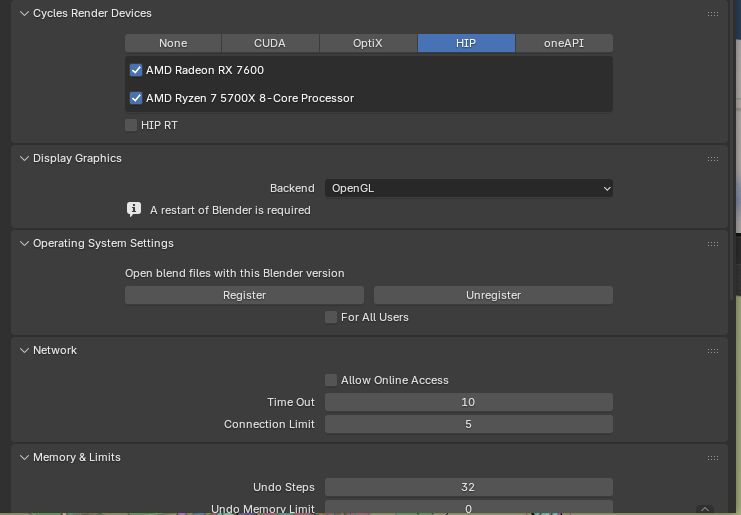Enable the HIP RT checkbox

[x=131, y=125]
